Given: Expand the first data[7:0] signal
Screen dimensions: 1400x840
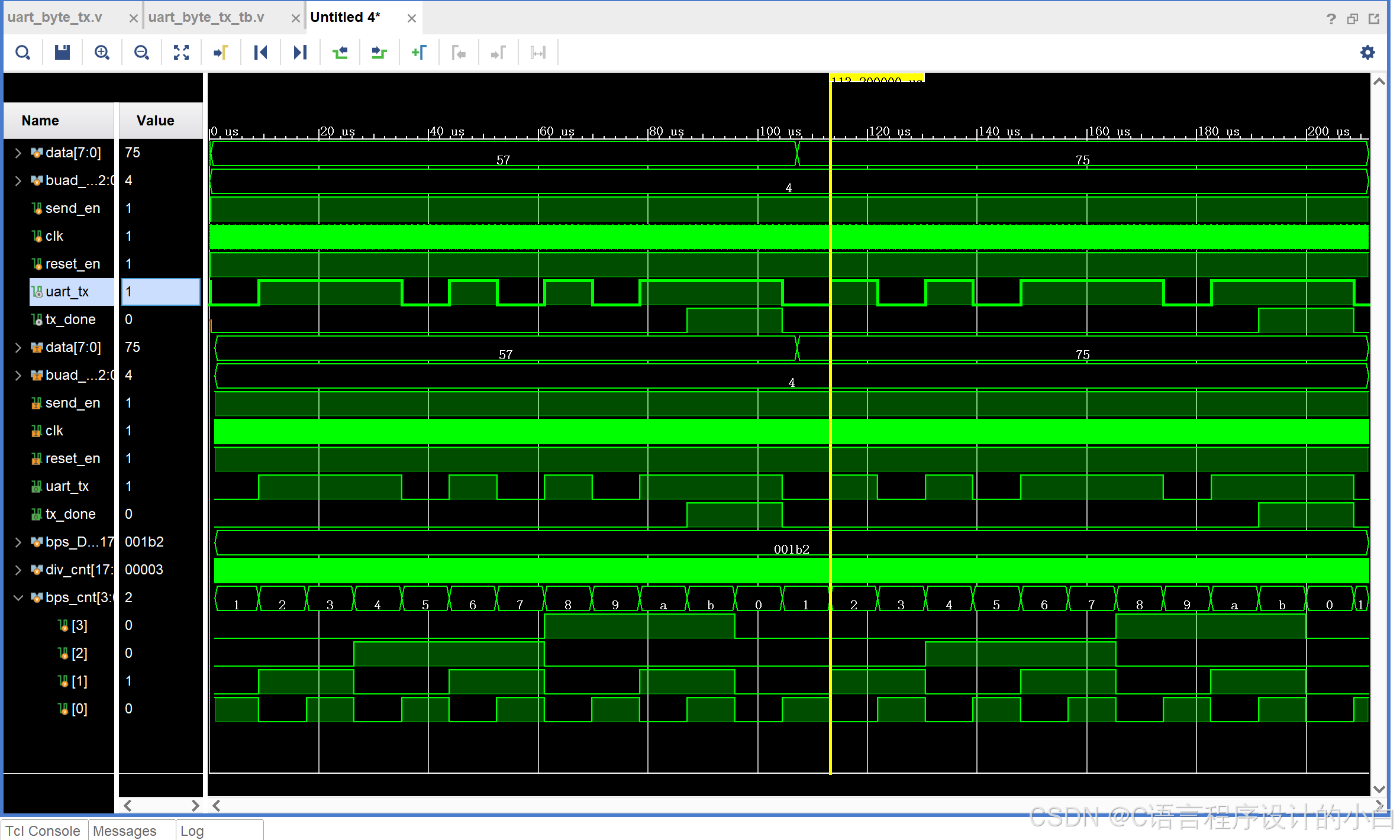Looking at the screenshot, I should click(x=18, y=153).
